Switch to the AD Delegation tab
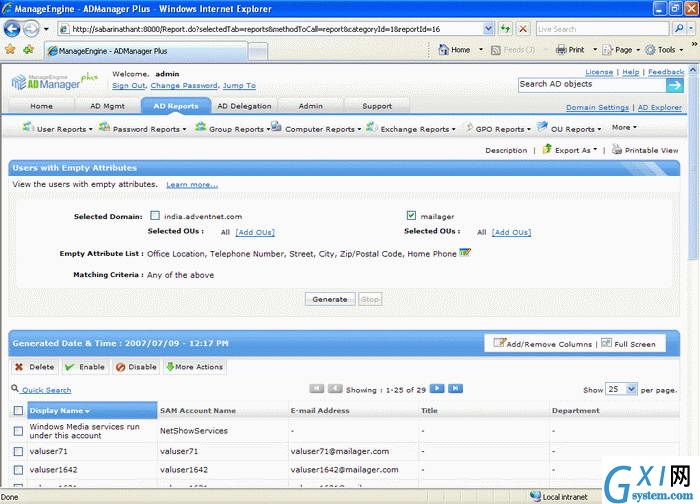 pyautogui.click(x=244, y=106)
